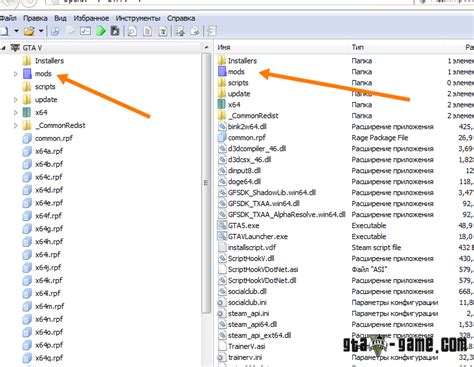
Task: Click the green arrow toolbar icon
Action: 101,31
